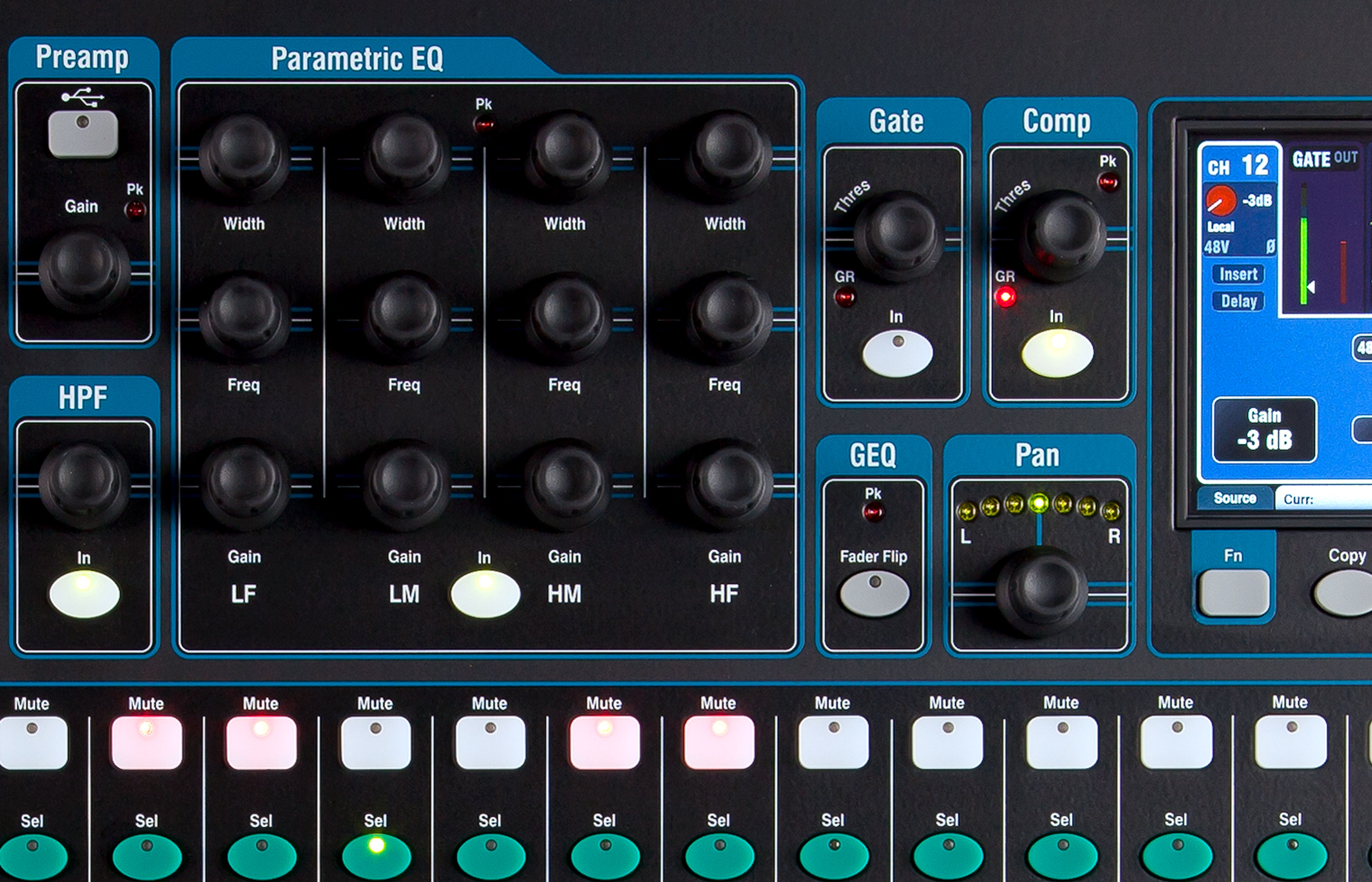Toggle the Parametric EQ In button
This screenshot has height=882, width=1372.
[x=485, y=594]
